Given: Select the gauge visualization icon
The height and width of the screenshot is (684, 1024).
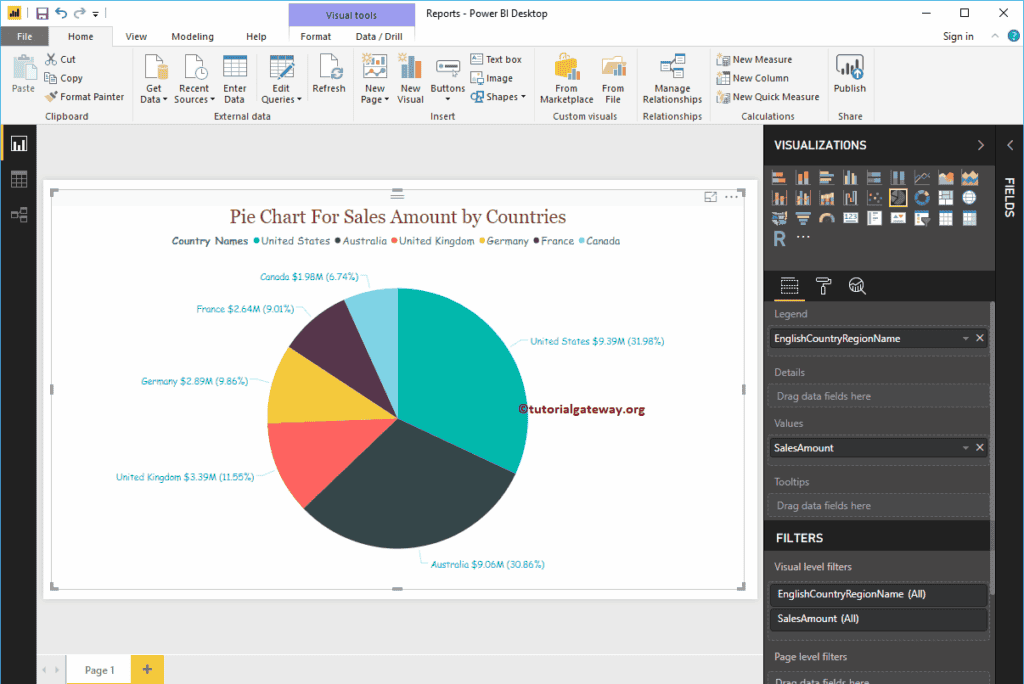Looking at the screenshot, I should 825,216.
